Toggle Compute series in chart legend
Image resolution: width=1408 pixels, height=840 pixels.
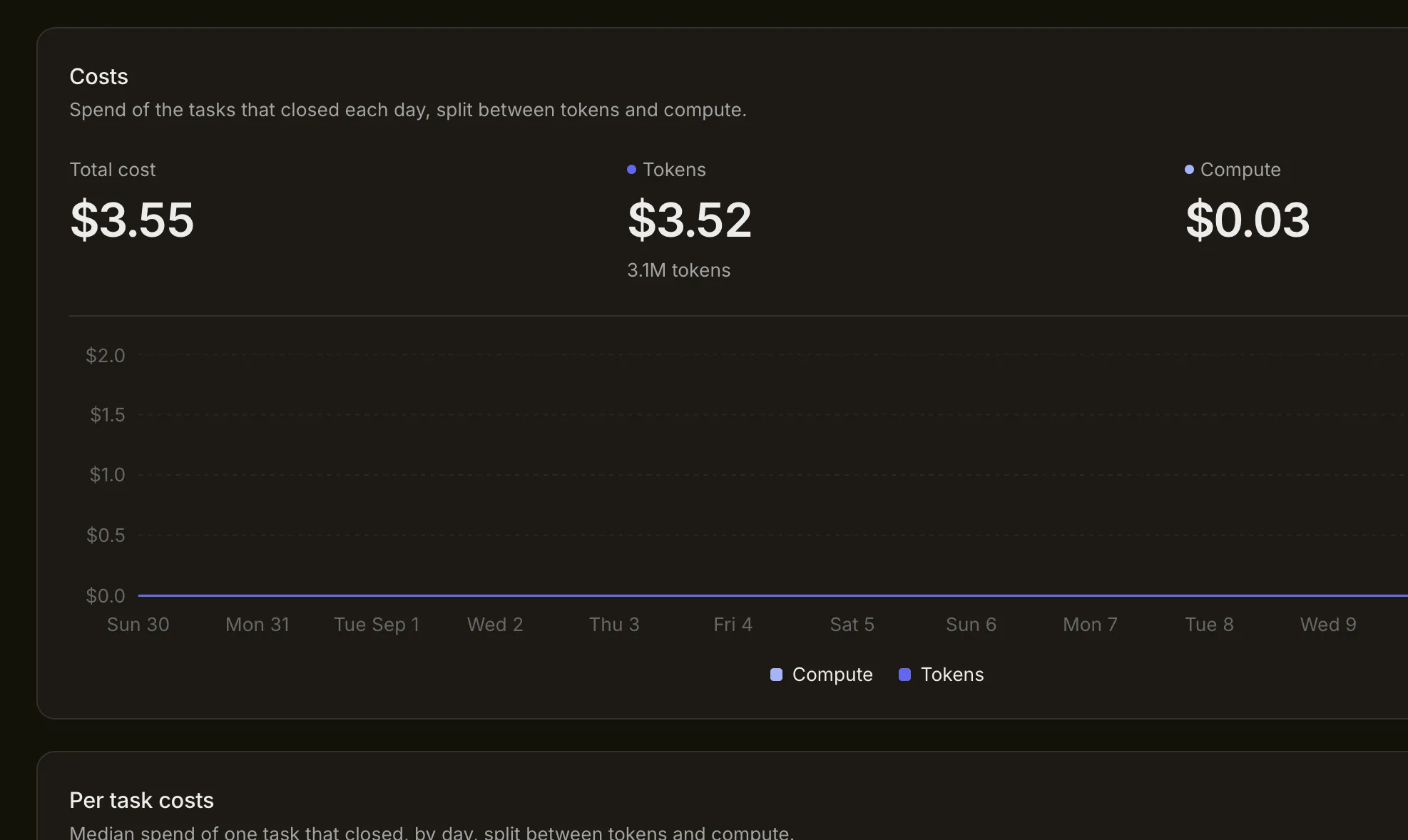(822, 675)
